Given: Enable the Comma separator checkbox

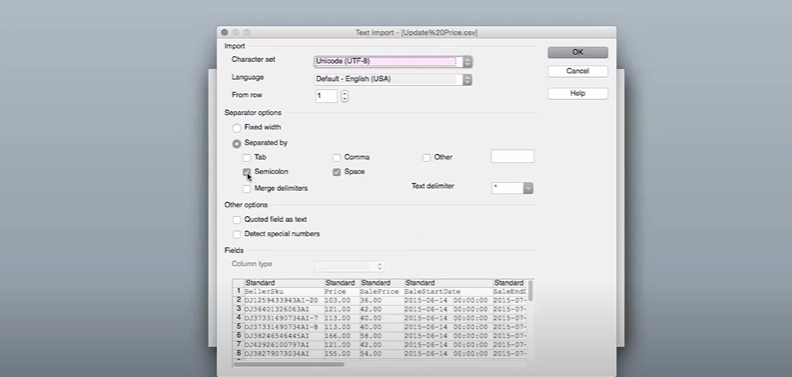Looking at the screenshot, I should (x=336, y=158).
